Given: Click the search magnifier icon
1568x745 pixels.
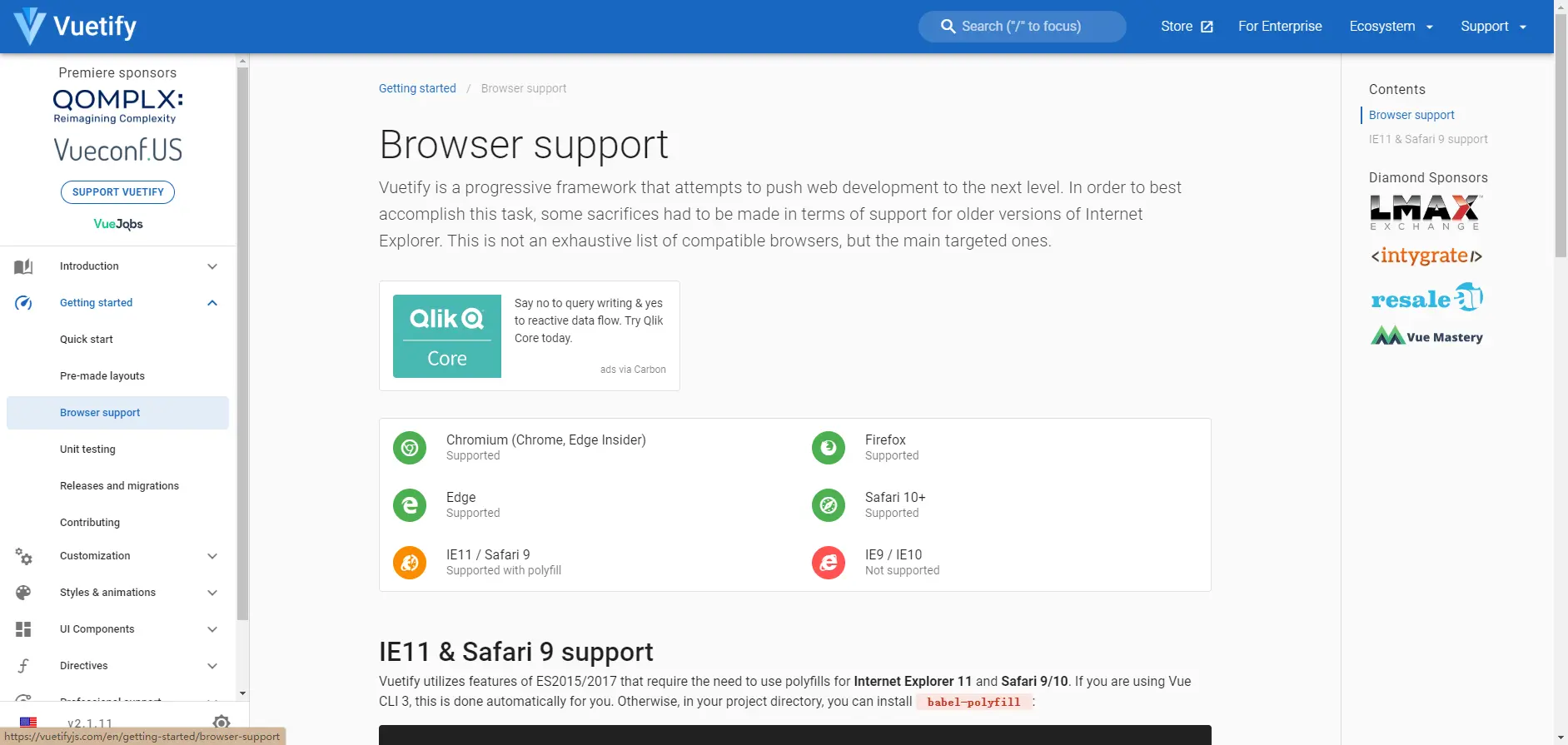Looking at the screenshot, I should coord(948,27).
